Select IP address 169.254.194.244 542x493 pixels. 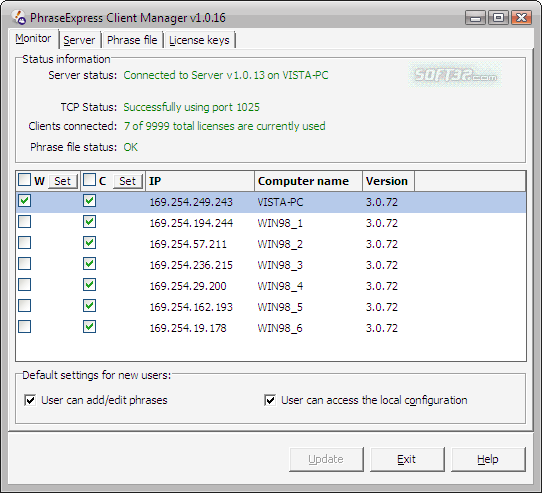191,223
